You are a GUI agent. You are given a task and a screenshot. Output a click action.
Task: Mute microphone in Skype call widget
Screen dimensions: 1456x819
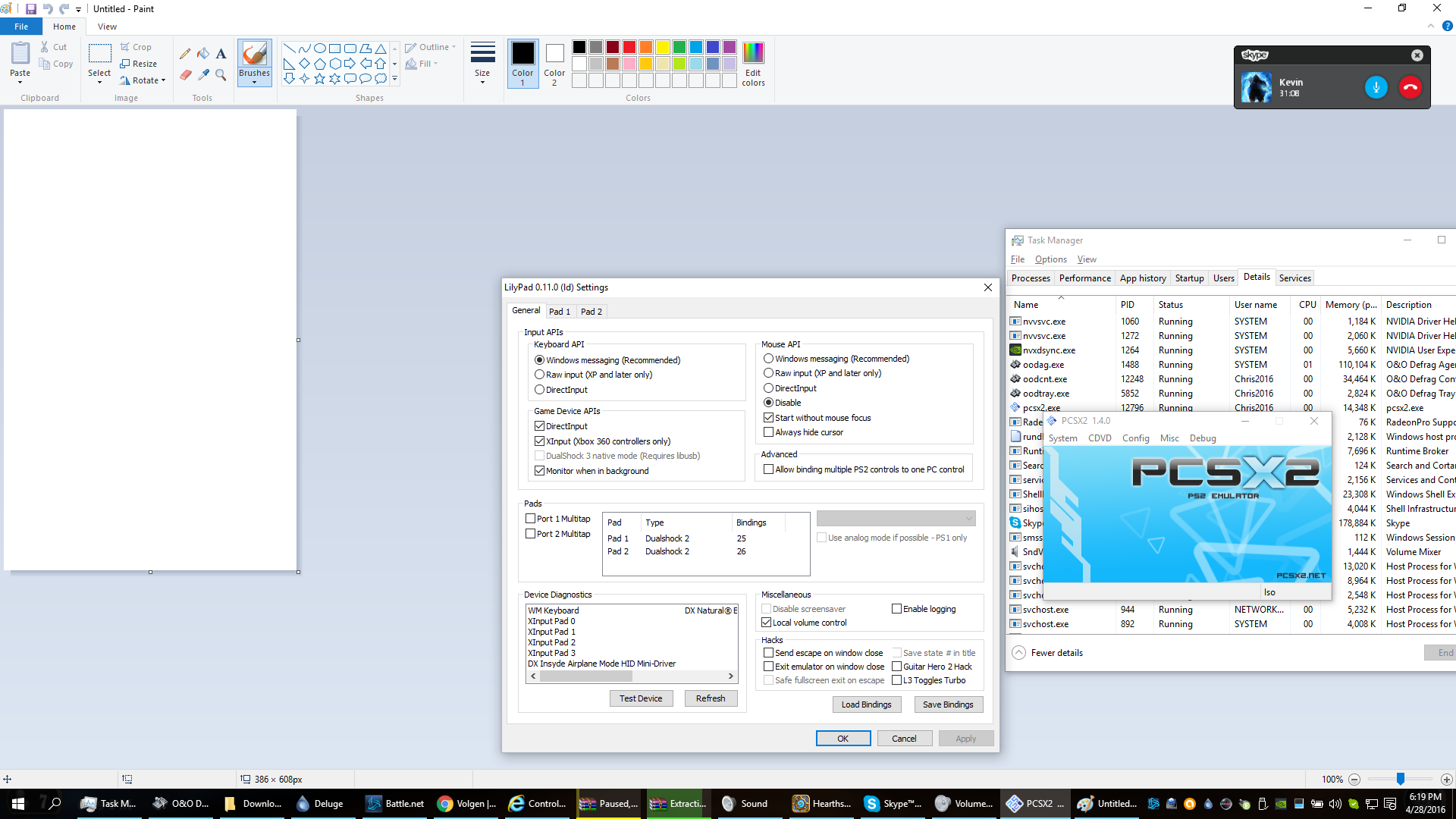[x=1376, y=87]
